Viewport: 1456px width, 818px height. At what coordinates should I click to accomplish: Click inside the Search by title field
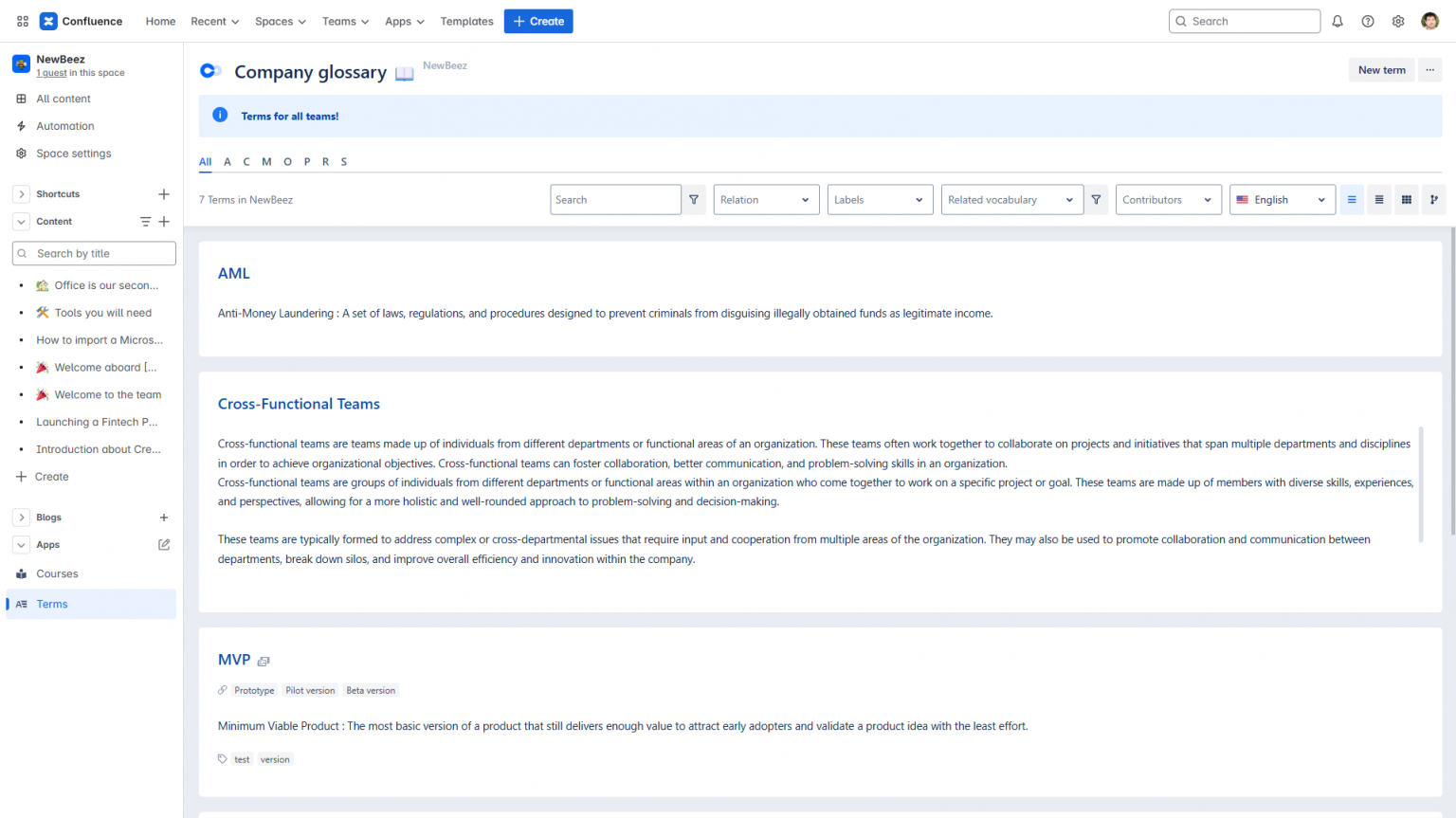tap(93, 253)
